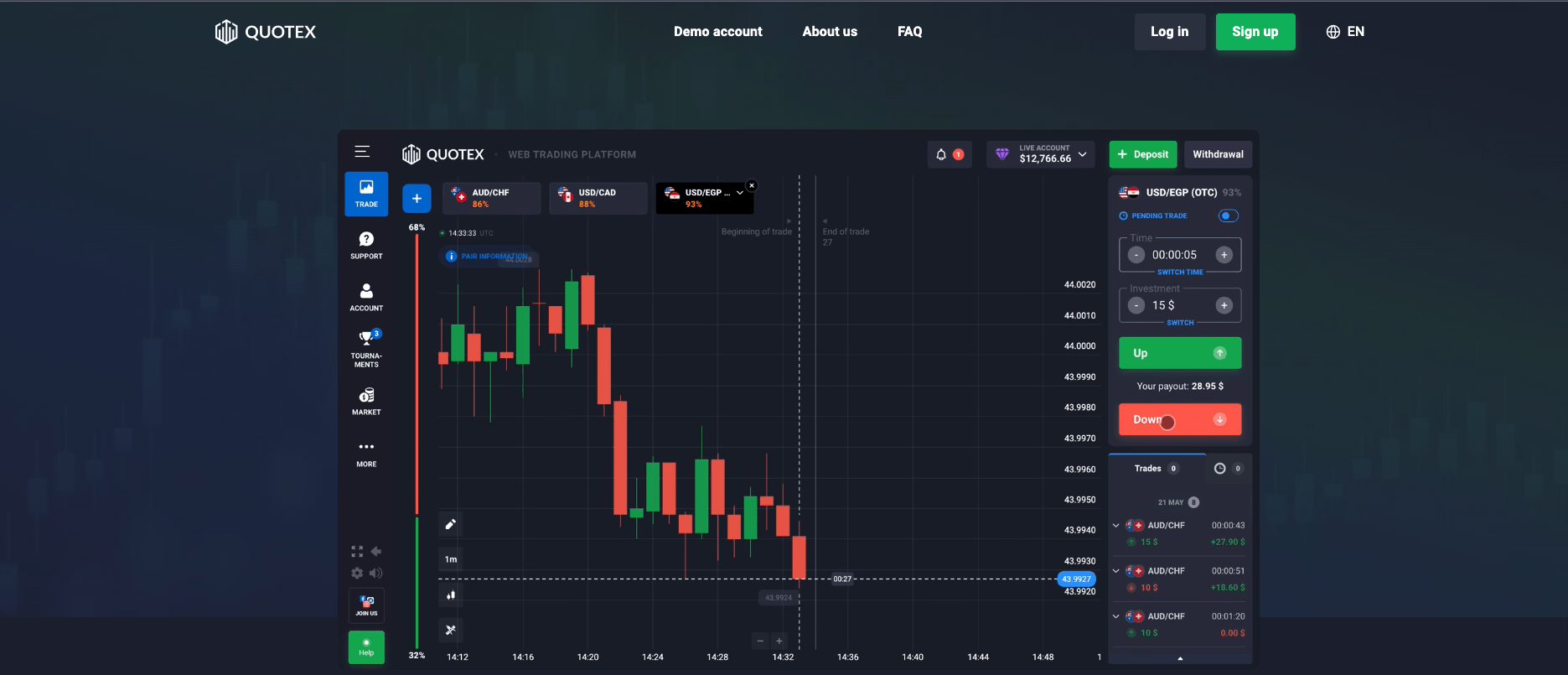
Task: Click the green Sign up button
Action: point(1255,32)
